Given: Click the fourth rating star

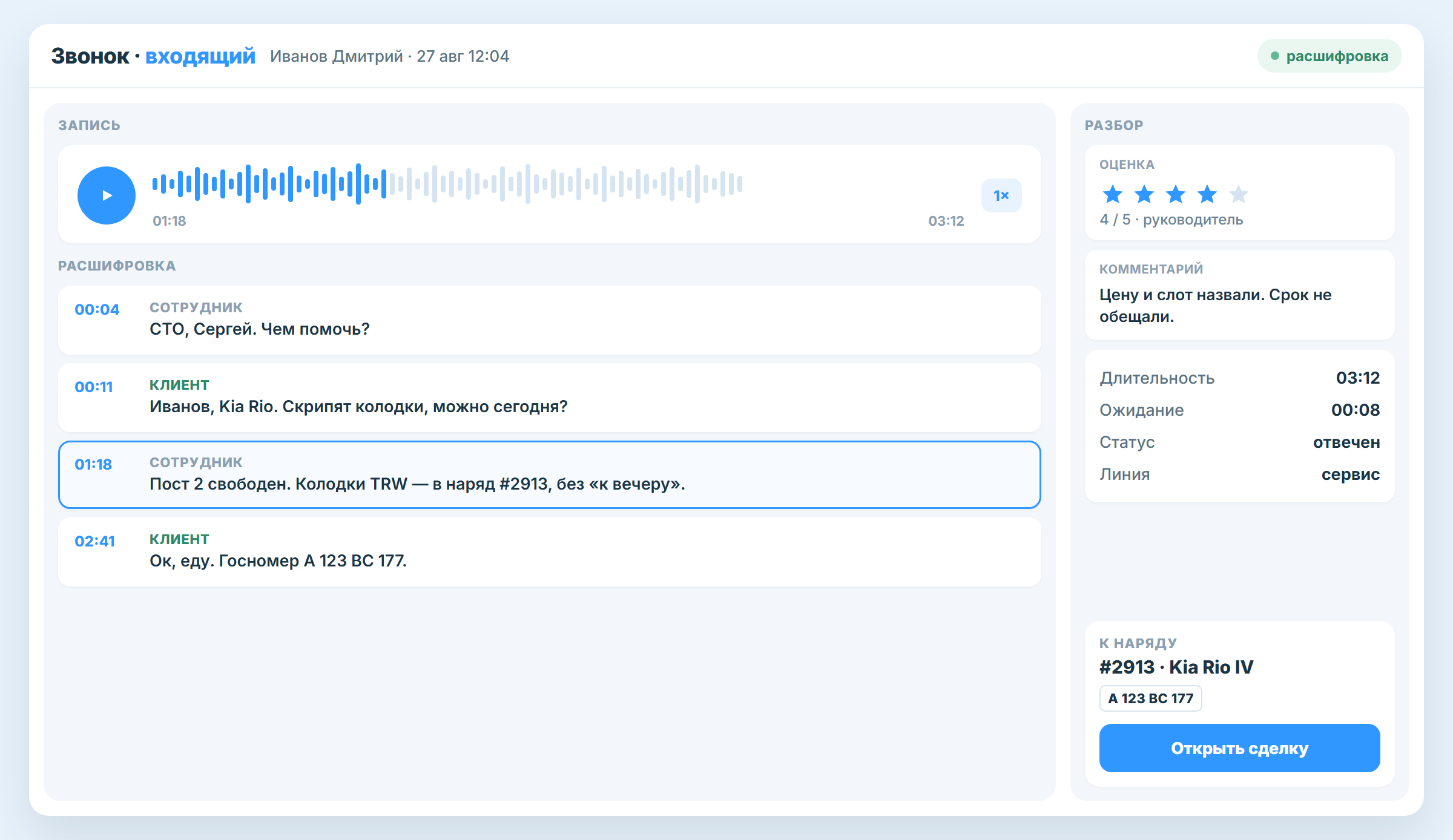Looking at the screenshot, I should pos(1207,194).
